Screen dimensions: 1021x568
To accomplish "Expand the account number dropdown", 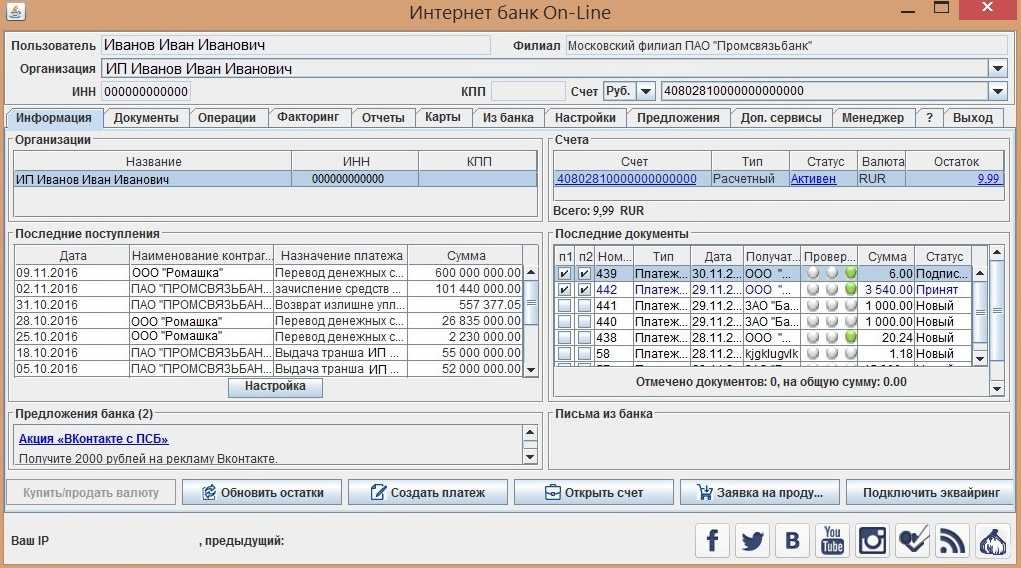I will tap(997, 91).
